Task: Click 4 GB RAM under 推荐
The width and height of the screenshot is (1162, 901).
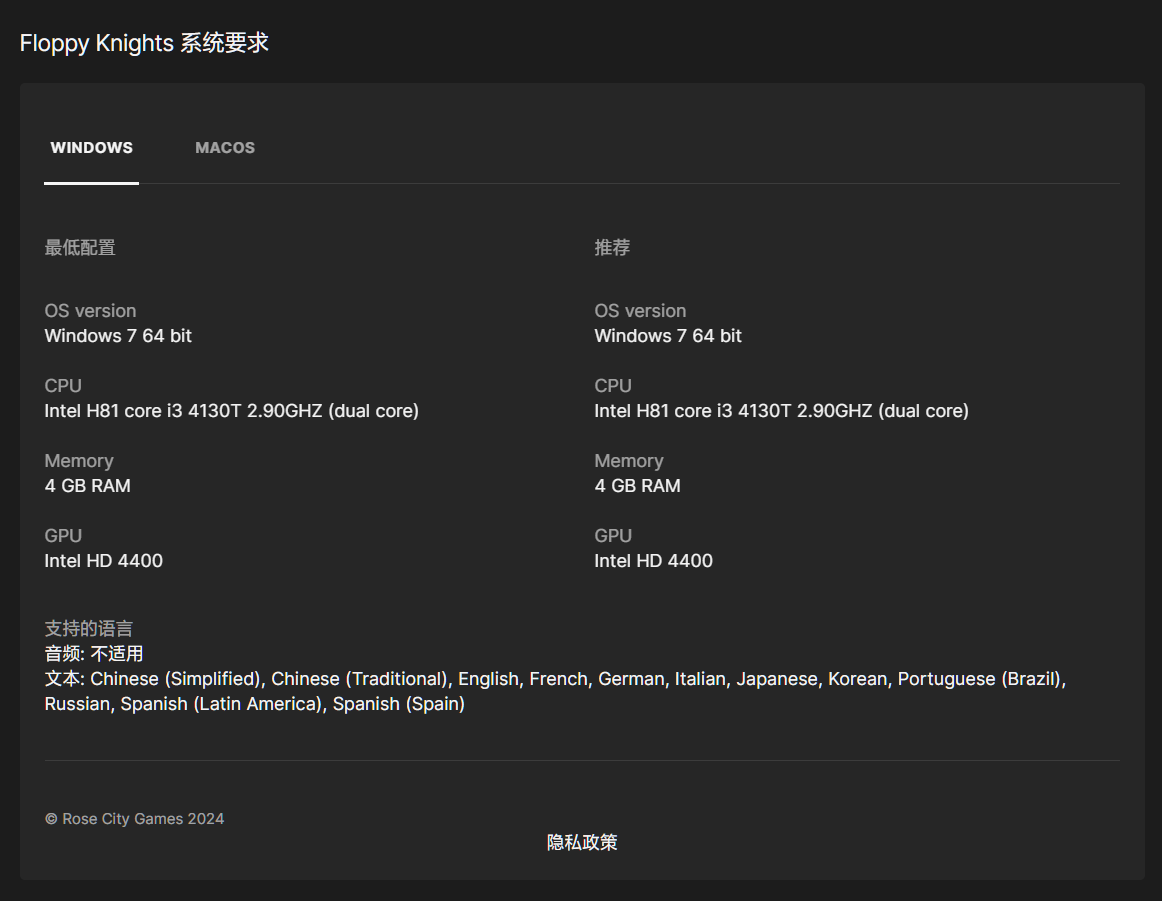Action: tap(637, 485)
